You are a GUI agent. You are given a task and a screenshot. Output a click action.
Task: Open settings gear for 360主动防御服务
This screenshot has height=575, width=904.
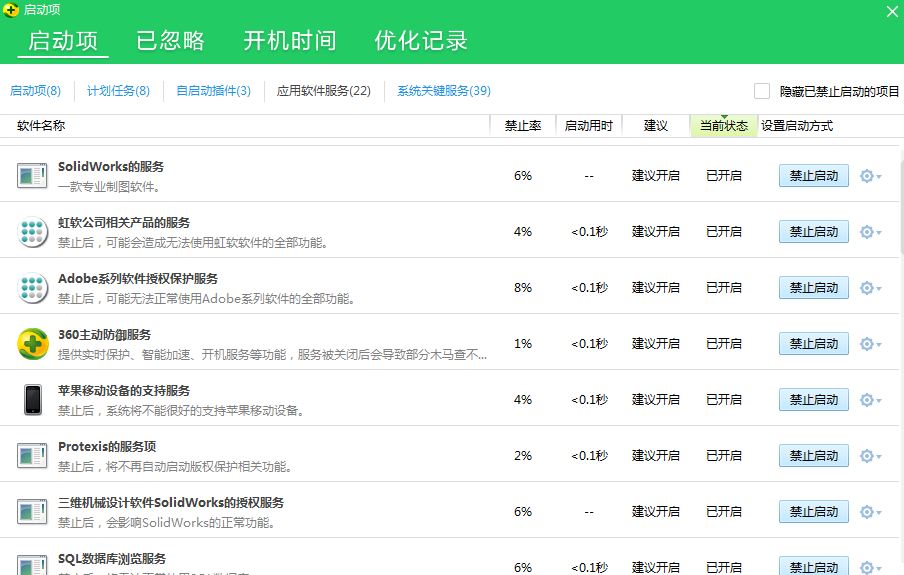(x=870, y=344)
